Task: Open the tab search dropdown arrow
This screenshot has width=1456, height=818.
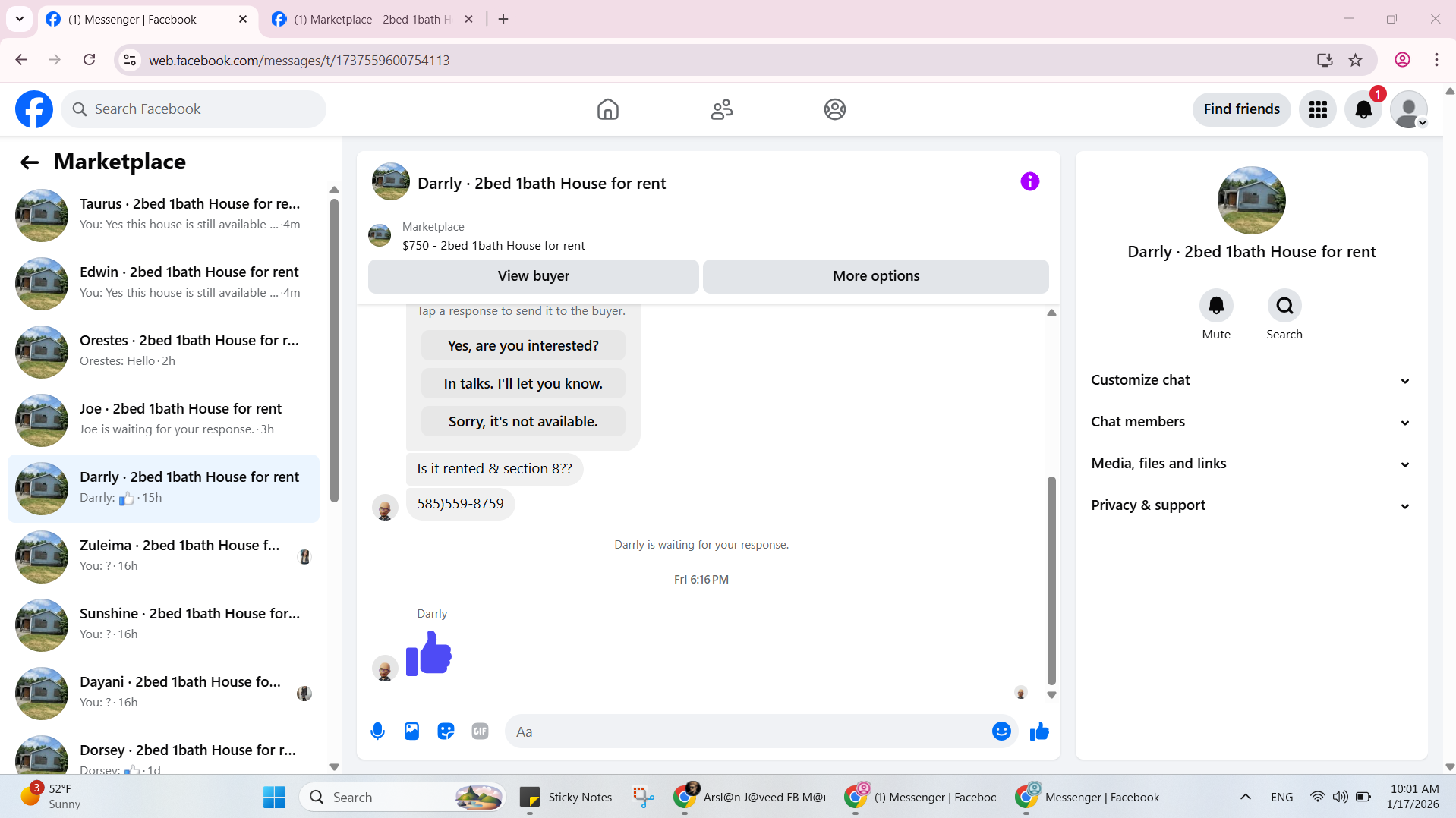Action: pos(20,19)
